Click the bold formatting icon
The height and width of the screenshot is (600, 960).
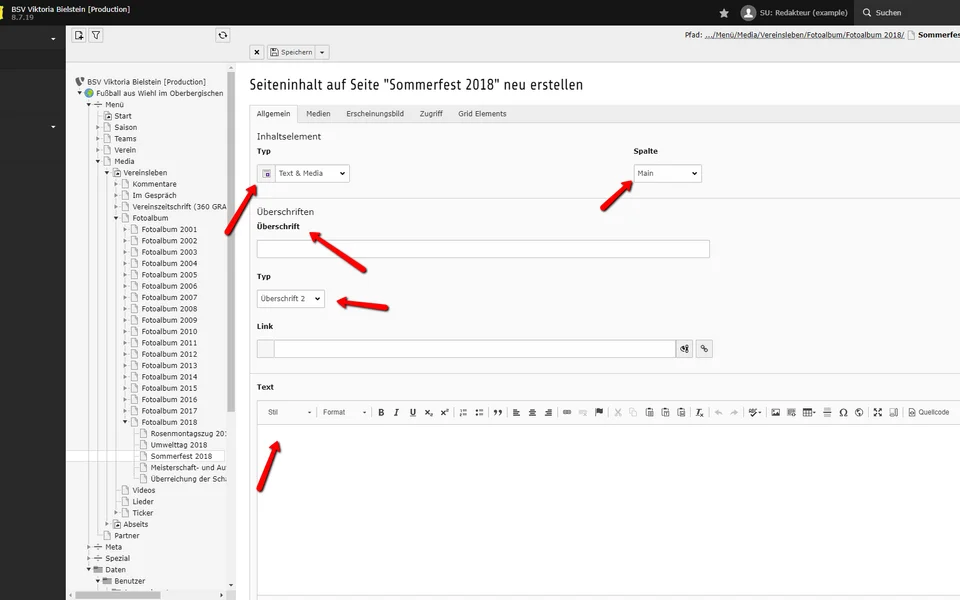coord(380,412)
